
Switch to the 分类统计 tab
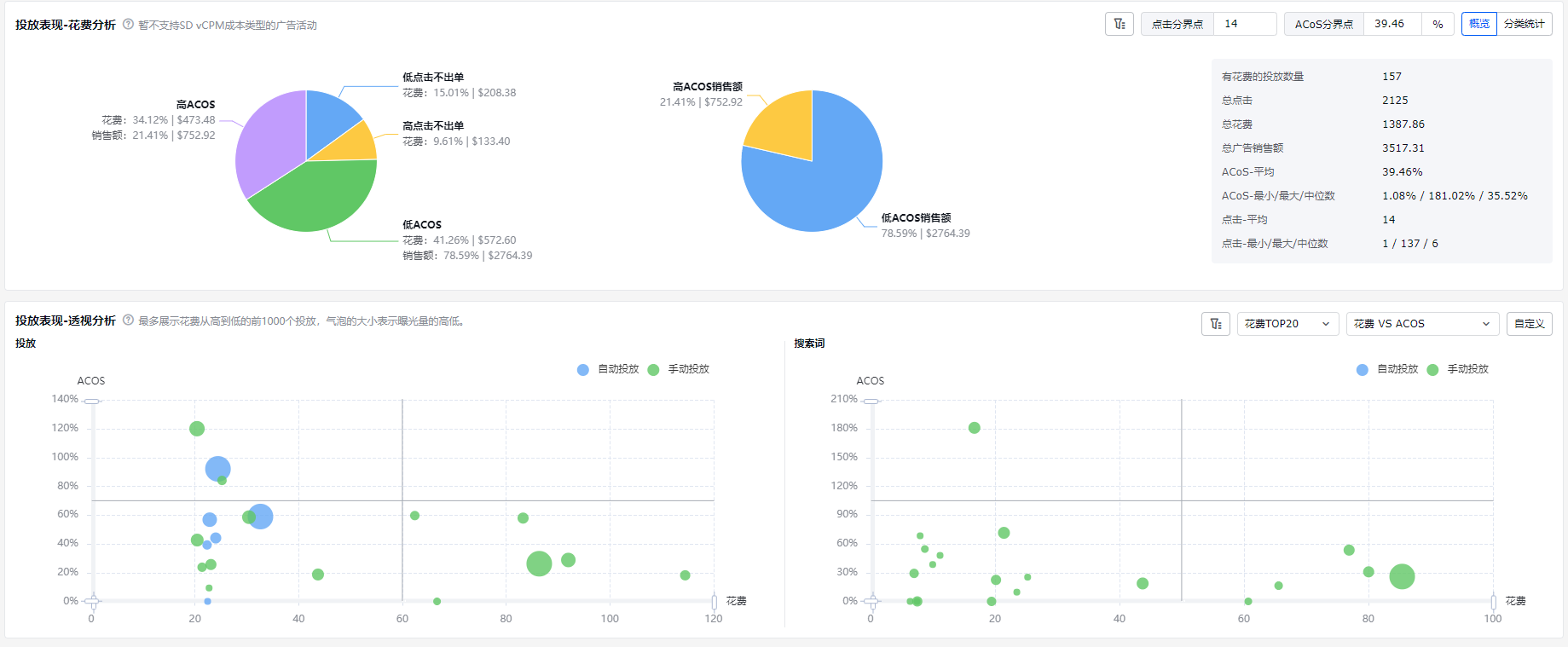(x=1525, y=24)
